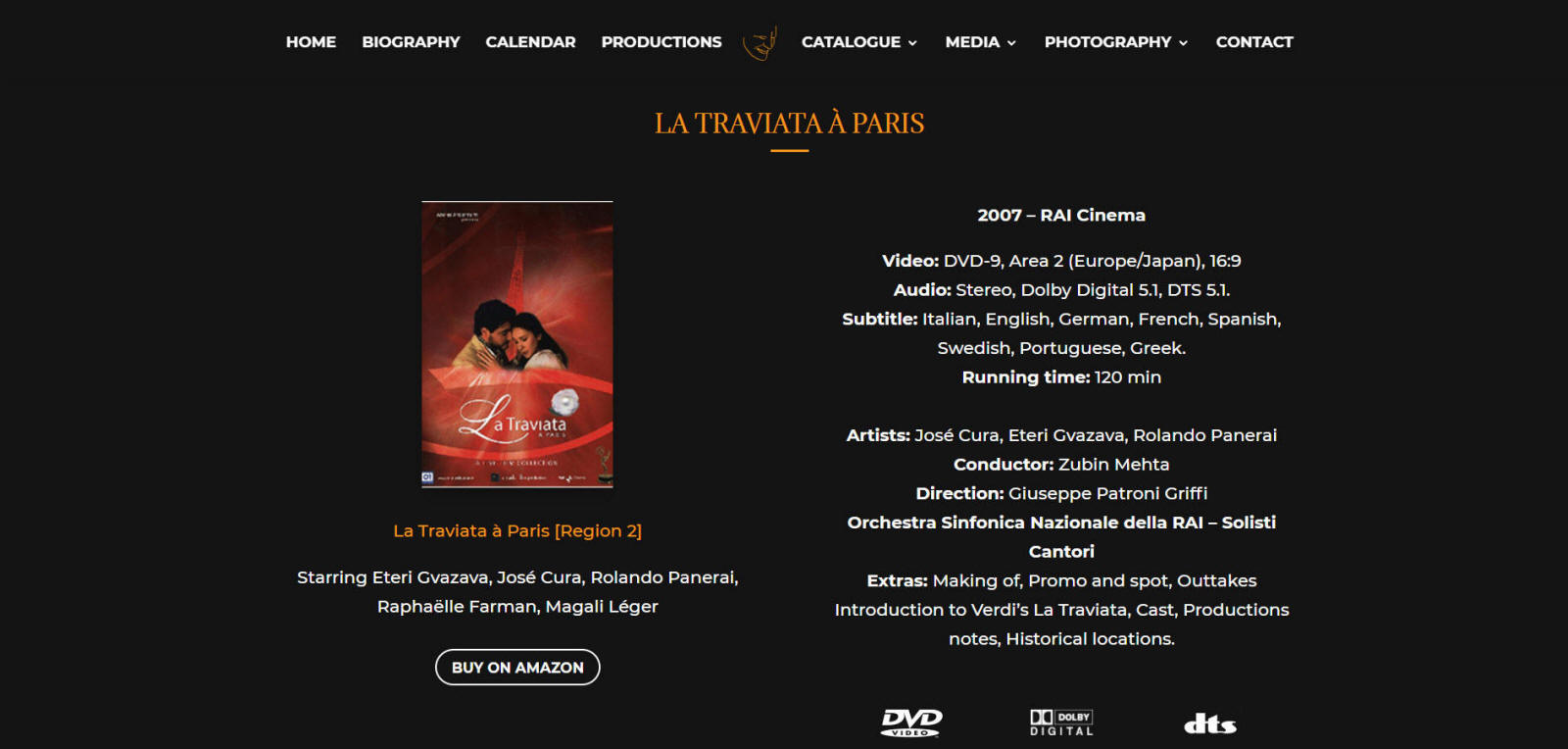Open the Productions page

click(661, 42)
